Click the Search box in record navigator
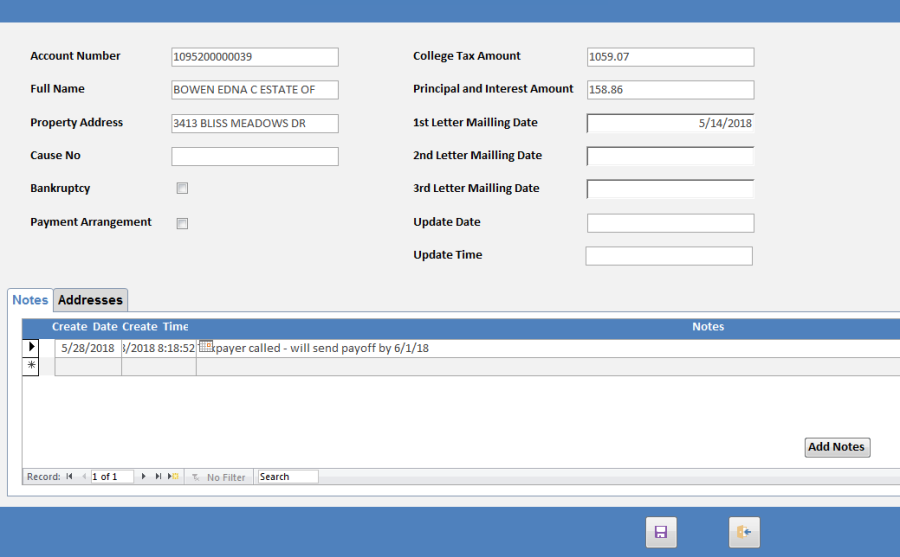Viewport: 900px width, 557px height. point(287,477)
